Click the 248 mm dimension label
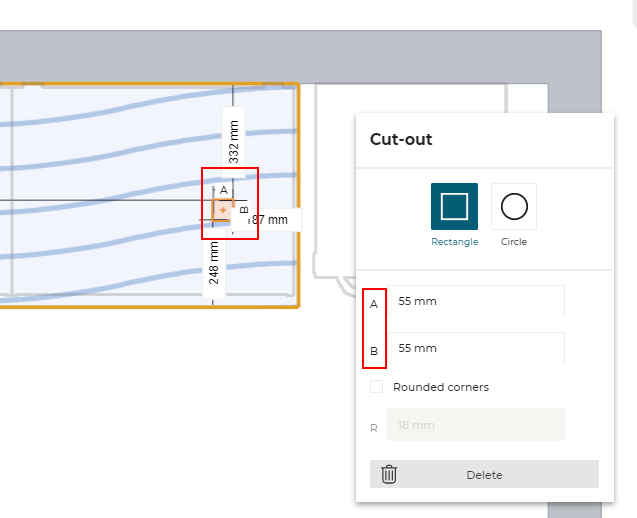Image resolution: width=637 pixels, height=518 pixels. pos(214,263)
